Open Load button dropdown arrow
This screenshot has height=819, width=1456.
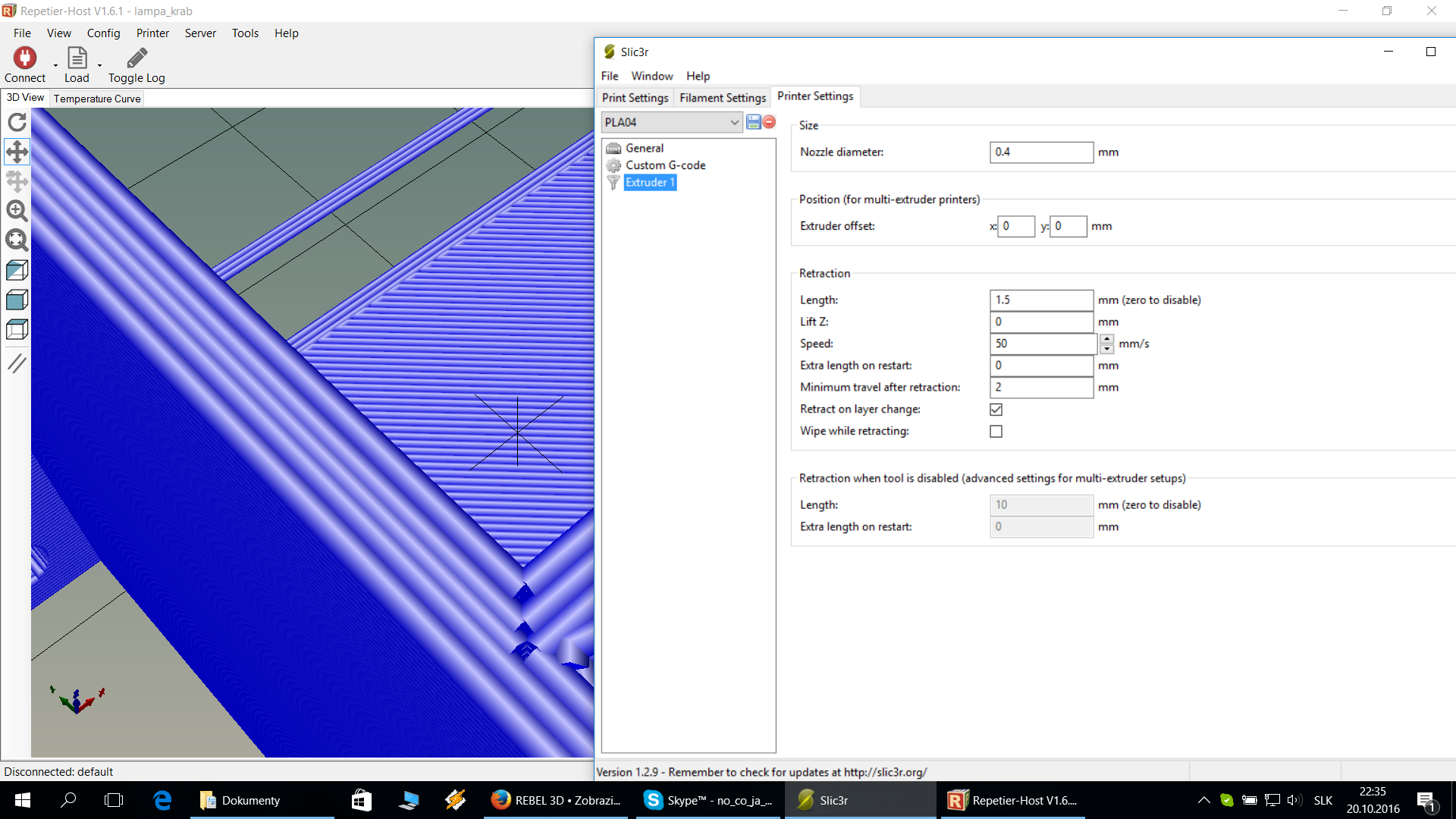tap(99, 66)
